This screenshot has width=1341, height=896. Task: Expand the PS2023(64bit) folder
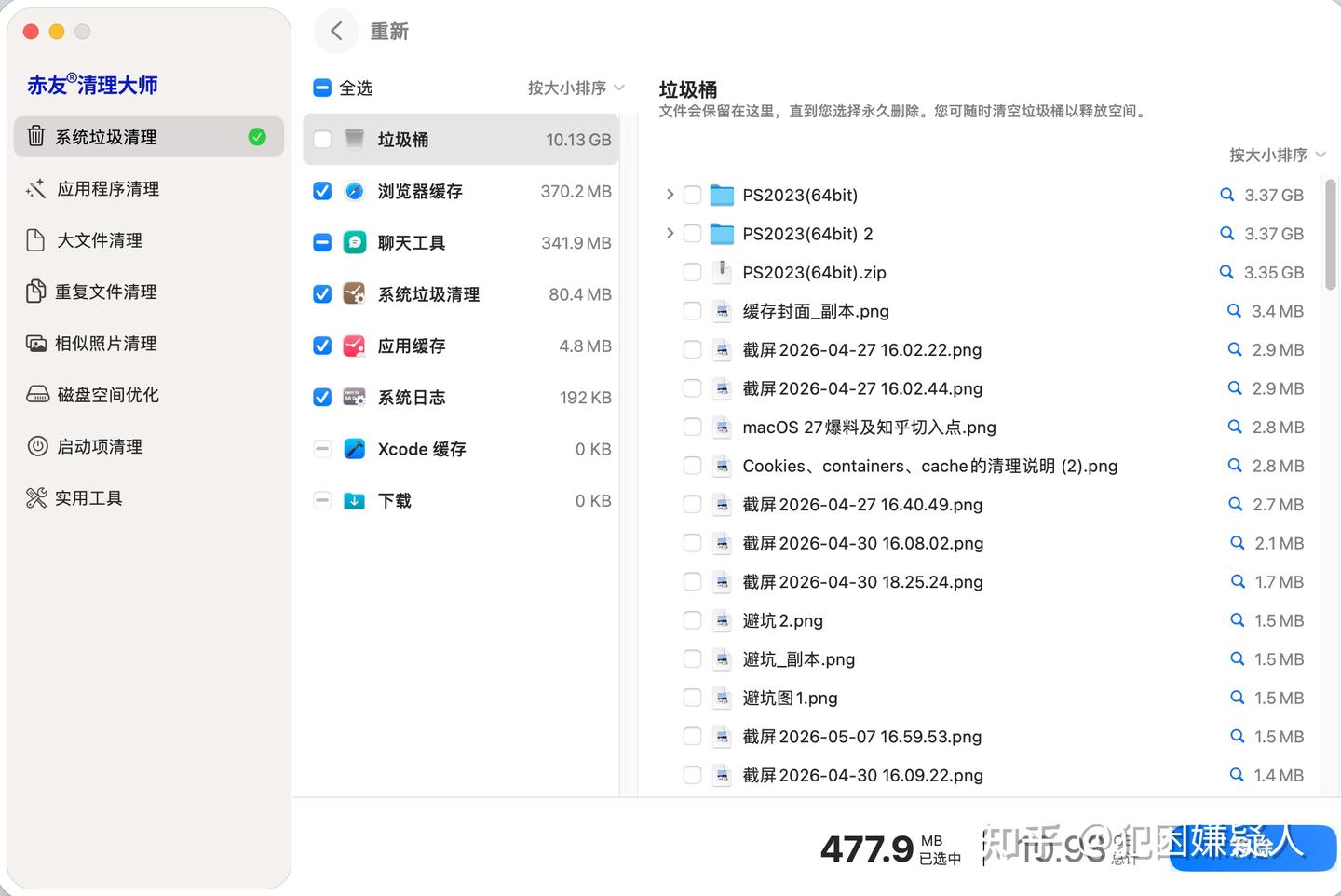click(x=670, y=195)
